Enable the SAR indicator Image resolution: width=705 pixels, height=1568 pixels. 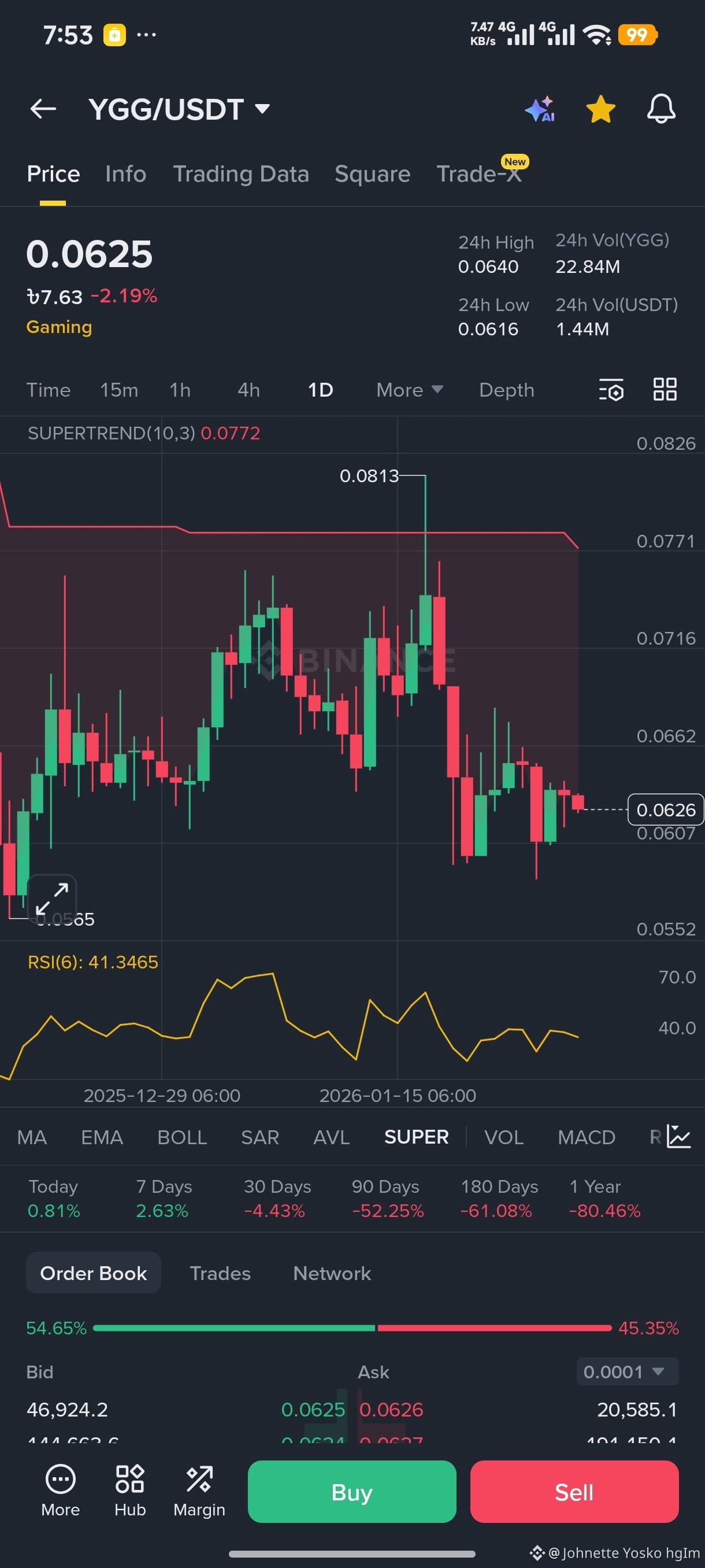259,1137
